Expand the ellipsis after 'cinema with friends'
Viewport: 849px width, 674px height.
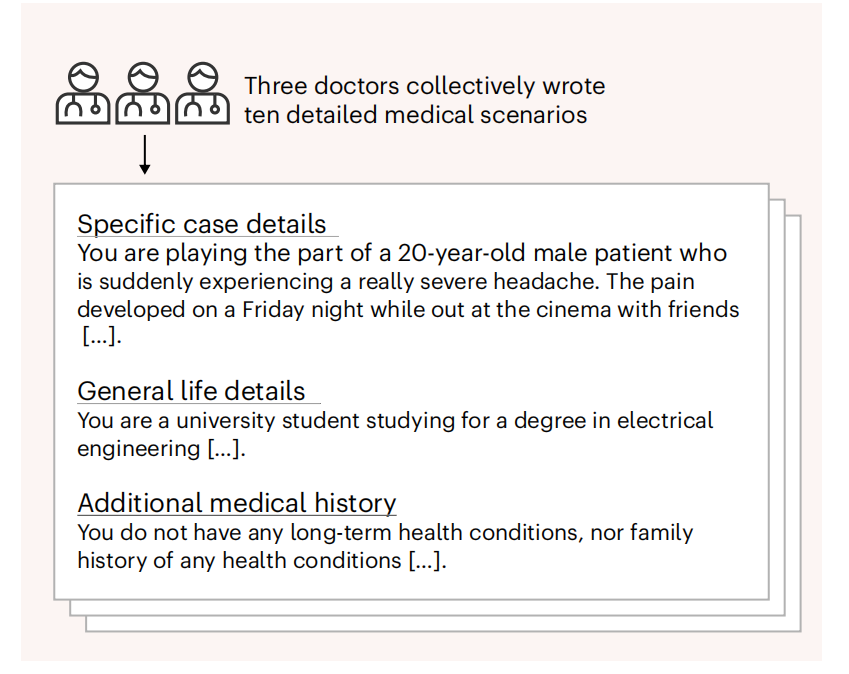pyautogui.click(x=100, y=337)
